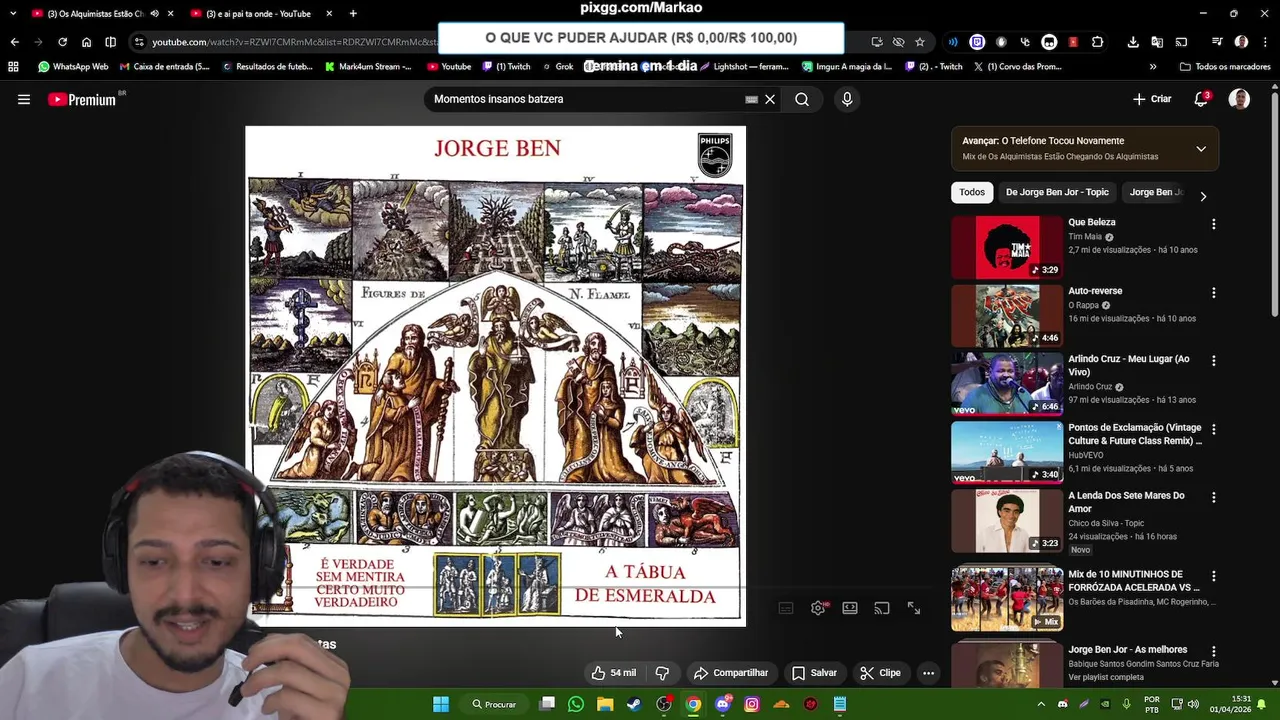The width and height of the screenshot is (1280, 720).
Task: Open more actions ellipsis below video
Action: (928, 673)
